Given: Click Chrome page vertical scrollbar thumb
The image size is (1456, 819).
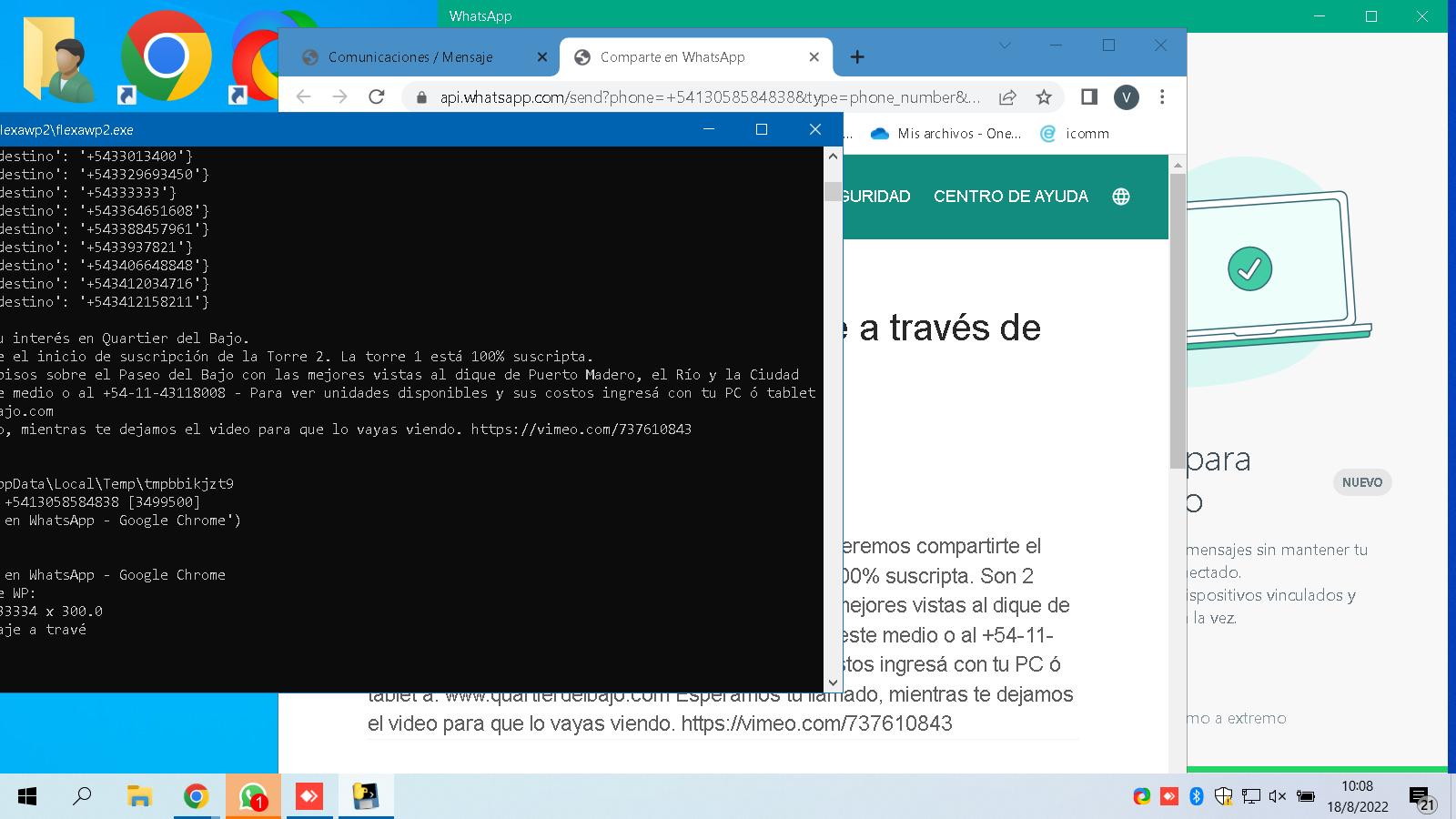Looking at the screenshot, I should [1177, 321].
